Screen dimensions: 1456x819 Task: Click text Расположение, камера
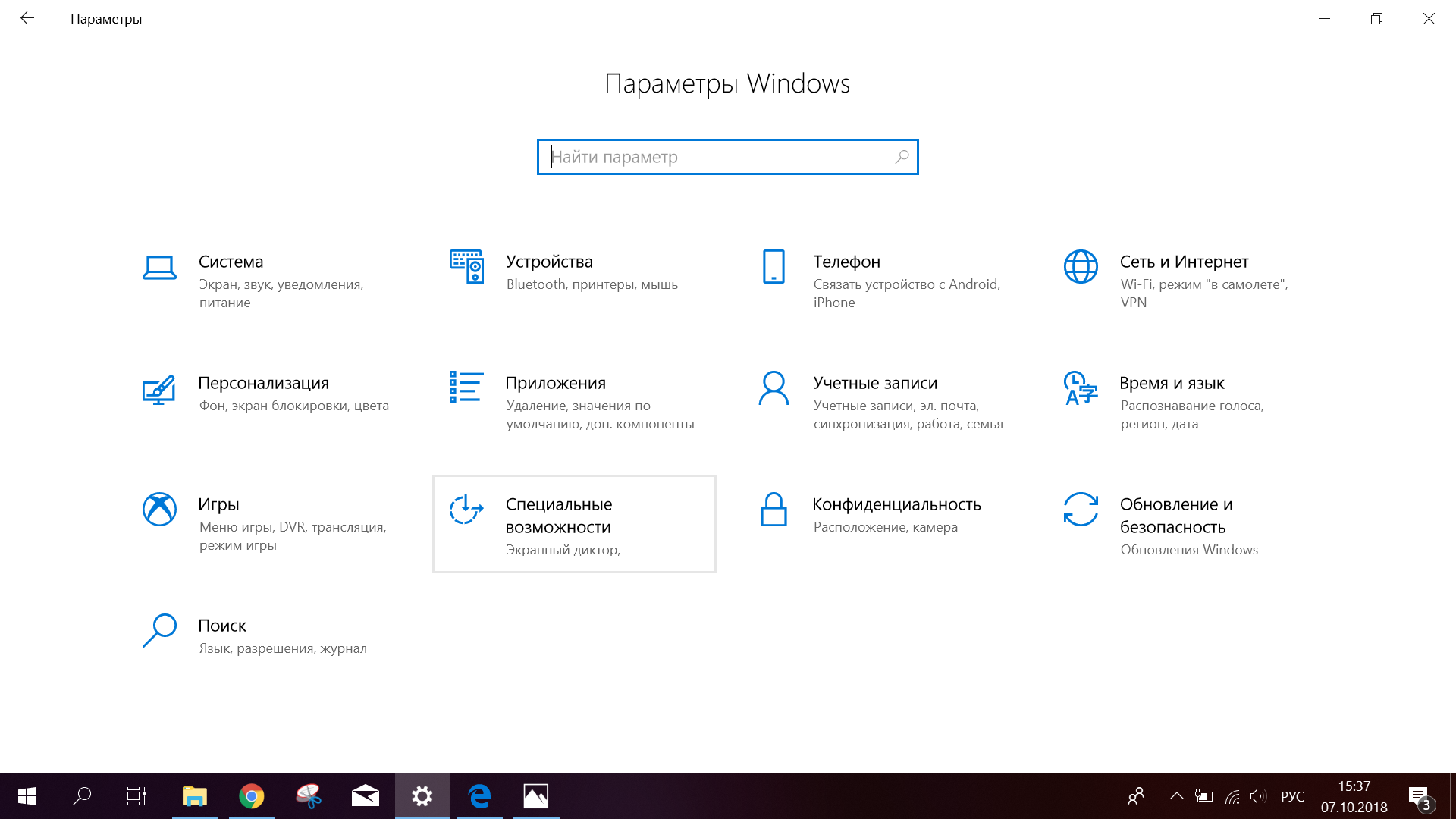click(x=886, y=527)
